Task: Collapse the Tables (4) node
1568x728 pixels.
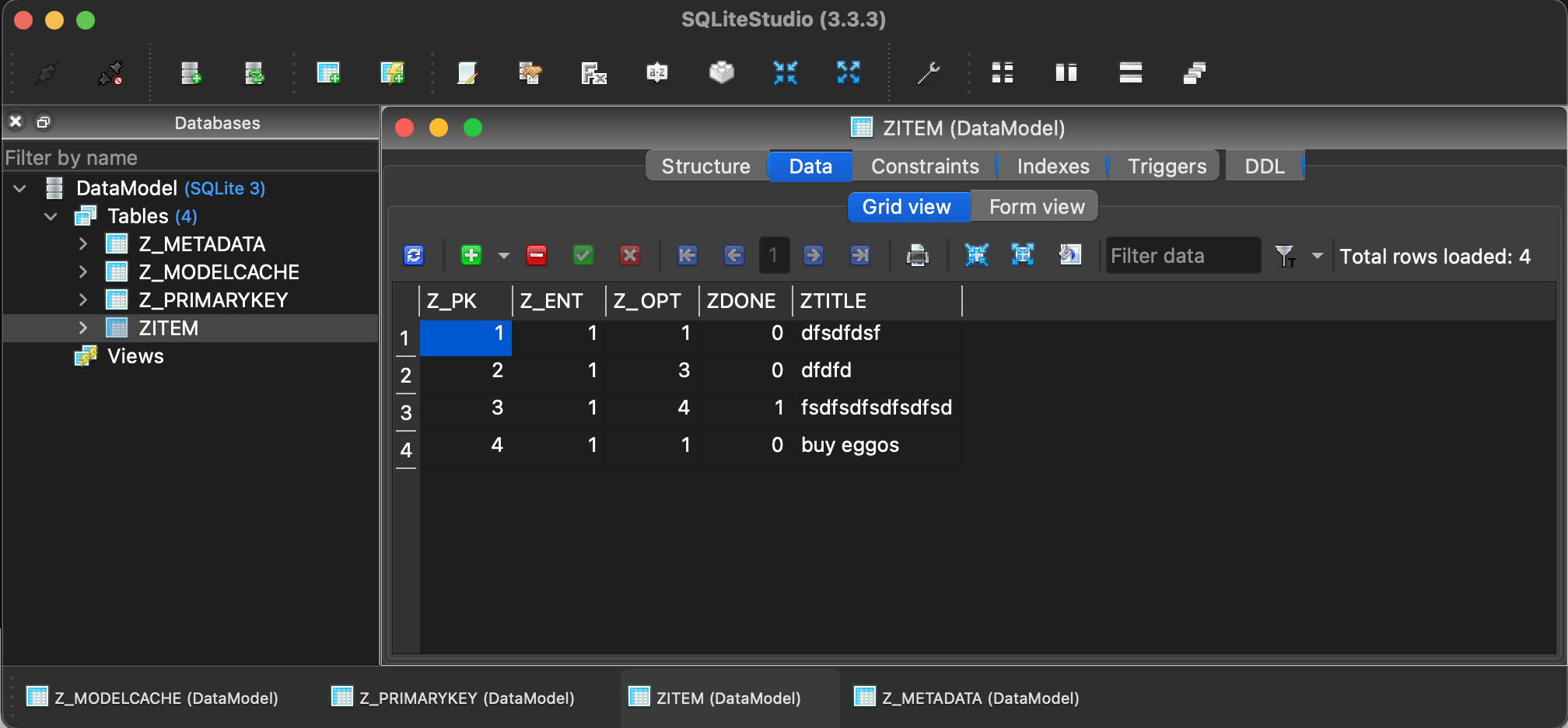Action: click(x=51, y=216)
